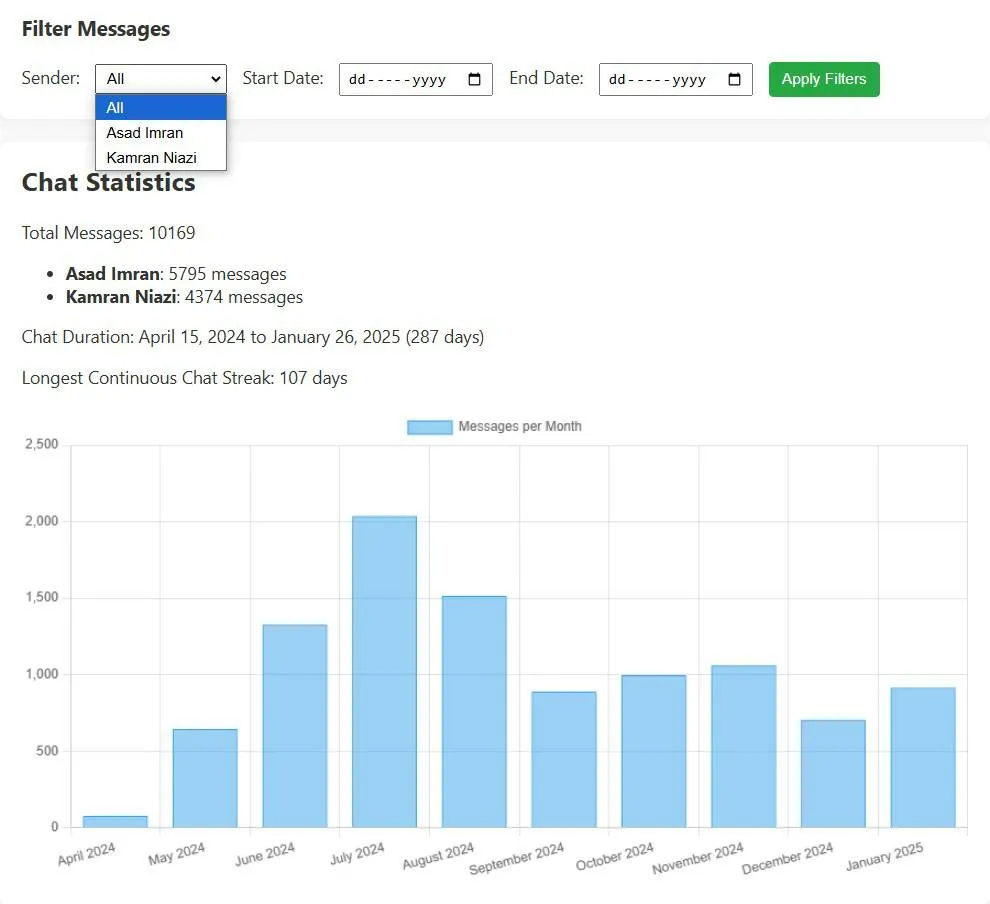Screen dimensions: 990x904
Task: Expand the Sender dropdown arrow
Action: pos(216,79)
